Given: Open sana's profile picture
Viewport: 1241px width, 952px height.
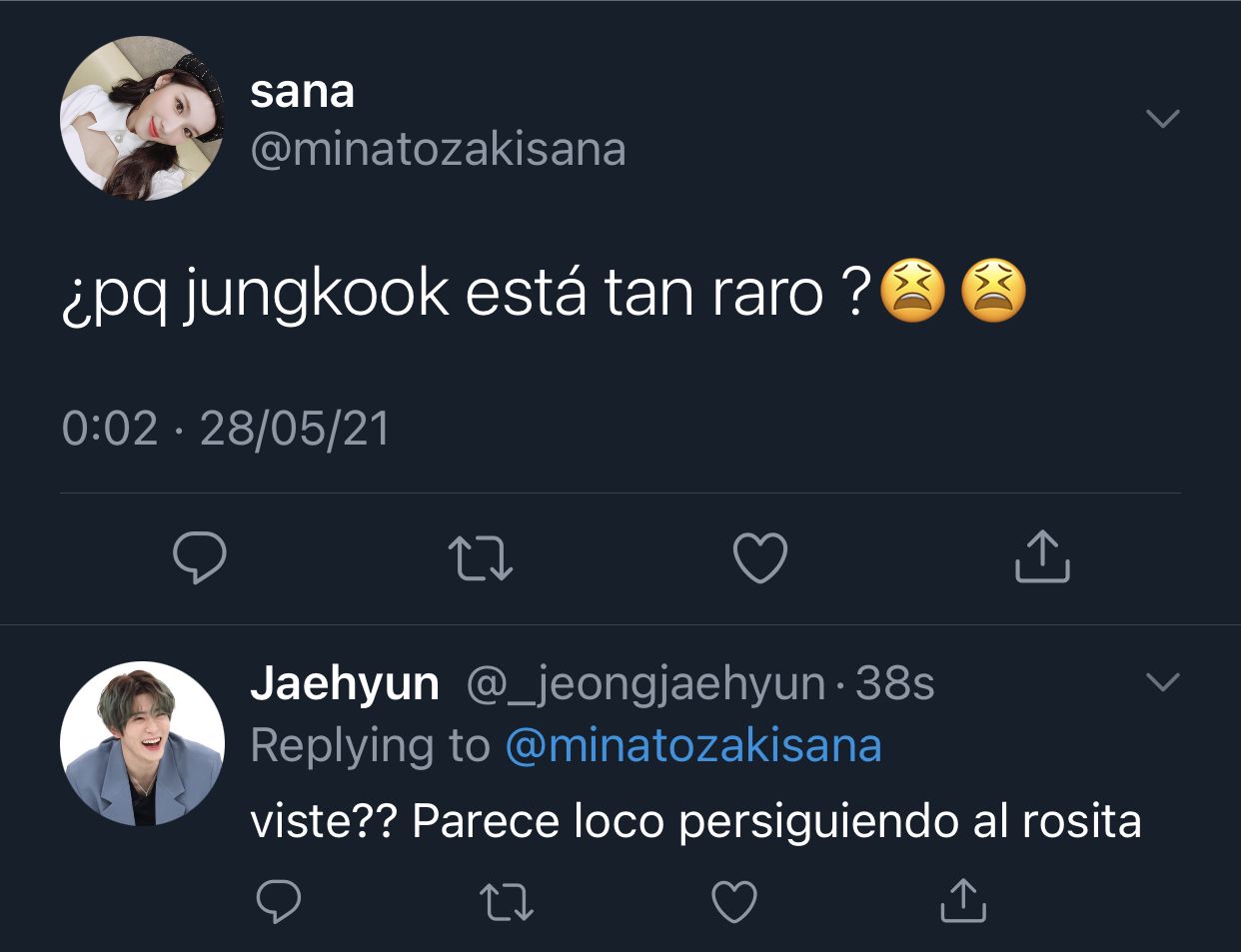Looking at the screenshot, I should [x=142, y=118].
